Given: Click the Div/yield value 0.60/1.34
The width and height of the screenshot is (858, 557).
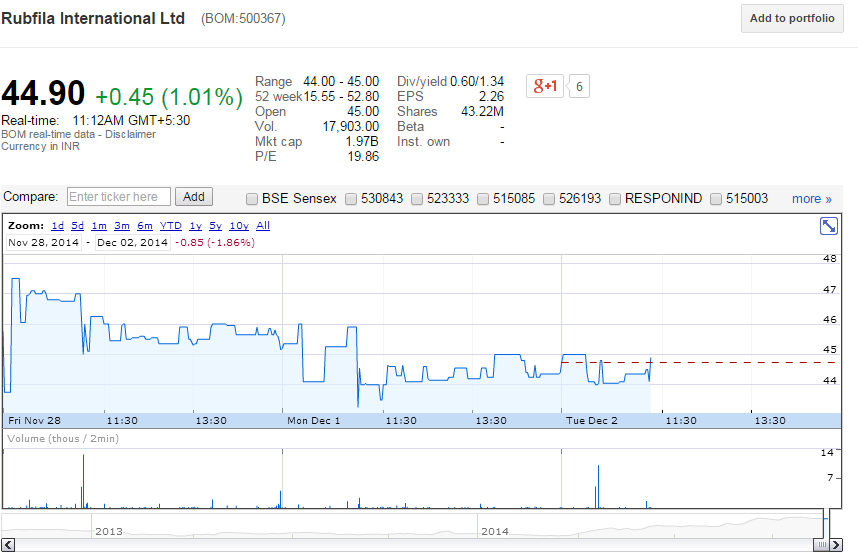Looking at the screenshot, I should (x=477, y=82).
